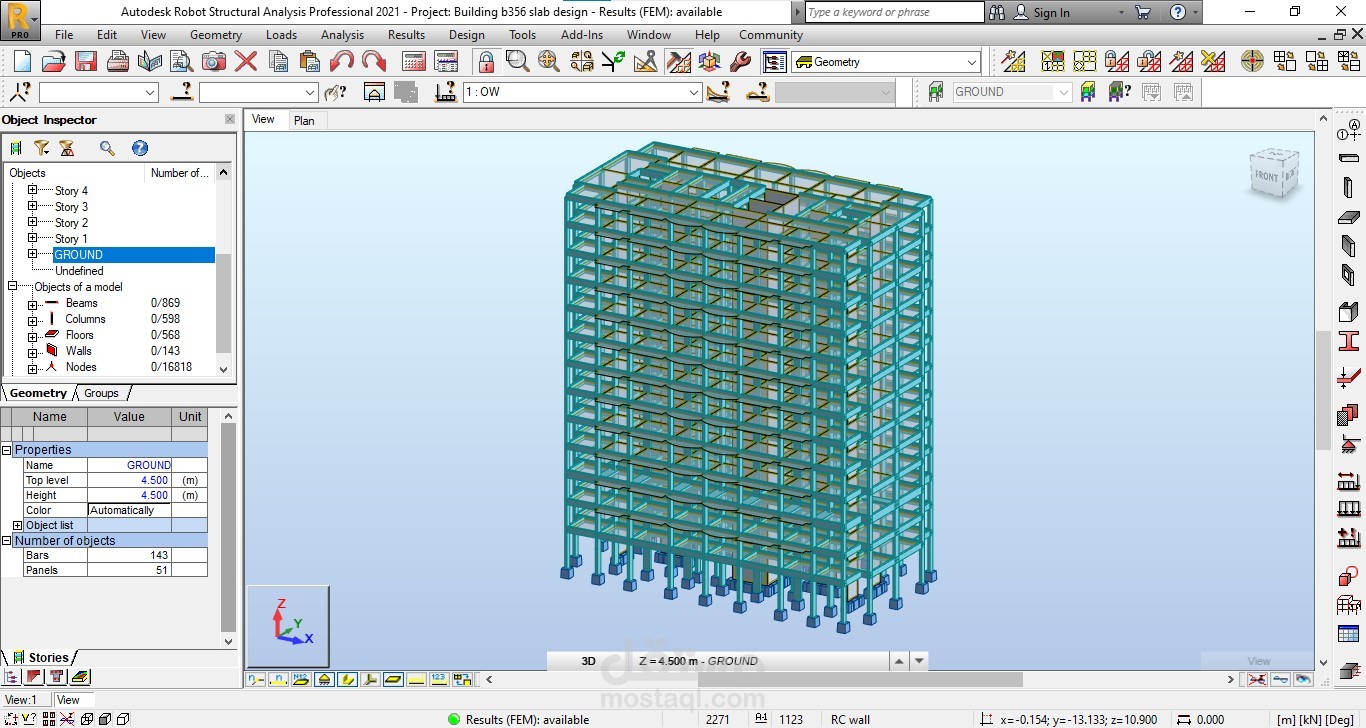Click the FRONT face of the ViewCube
The image size is (1366, 728).
(1267, 175)
